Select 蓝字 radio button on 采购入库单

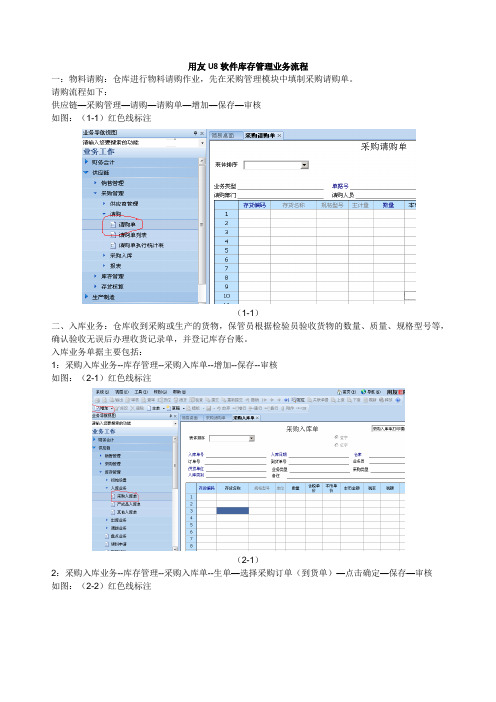[337, 437]
